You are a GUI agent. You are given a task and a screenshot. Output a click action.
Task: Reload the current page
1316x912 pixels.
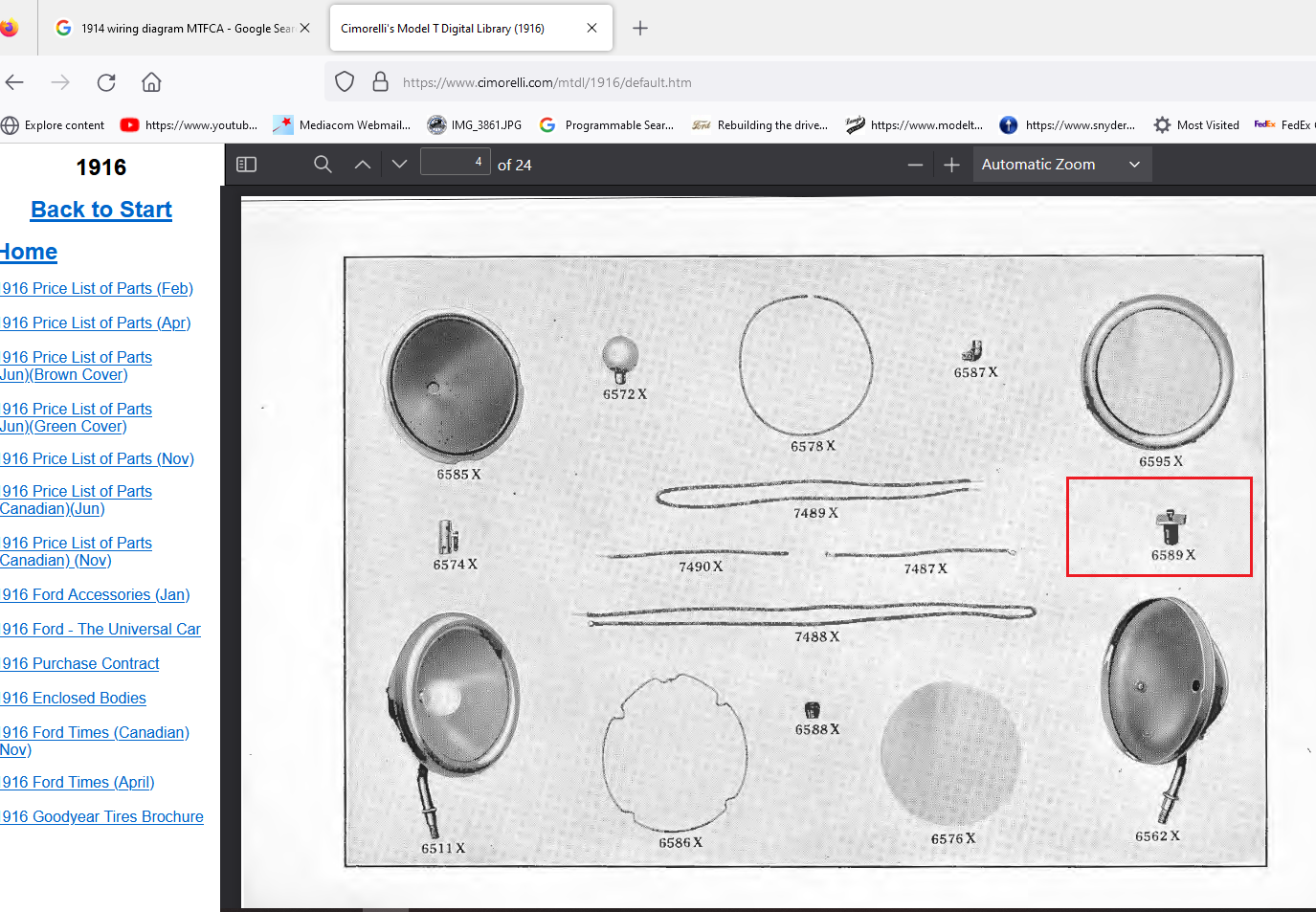click(106, 82)
